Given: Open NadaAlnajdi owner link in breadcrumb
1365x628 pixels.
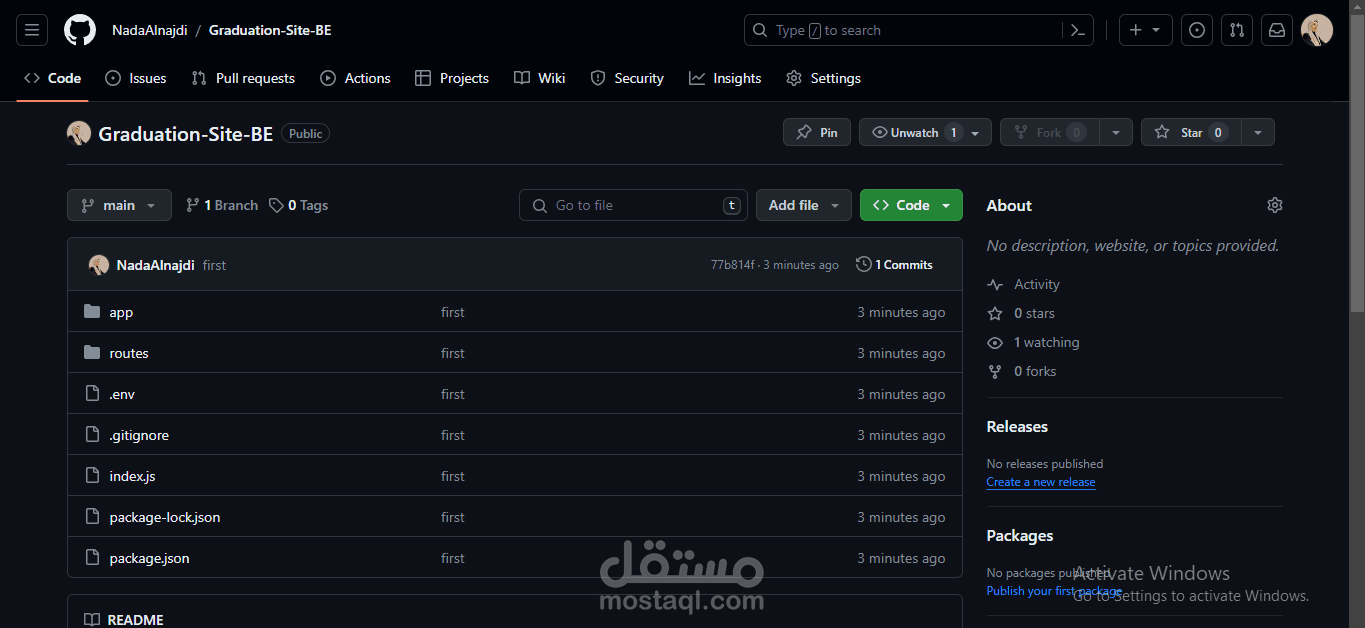Looking at the screenshot, I should pyautogui.click(x=150, y=30).
